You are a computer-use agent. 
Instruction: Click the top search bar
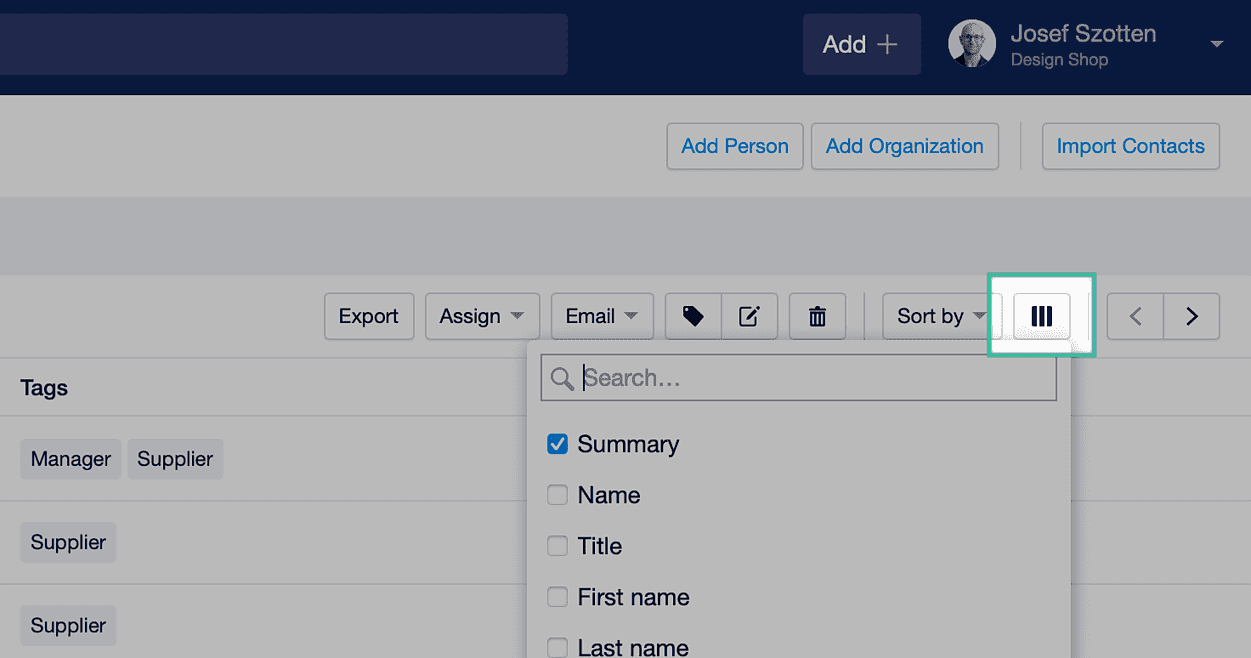pyautogui.click(x=283, y=44)
